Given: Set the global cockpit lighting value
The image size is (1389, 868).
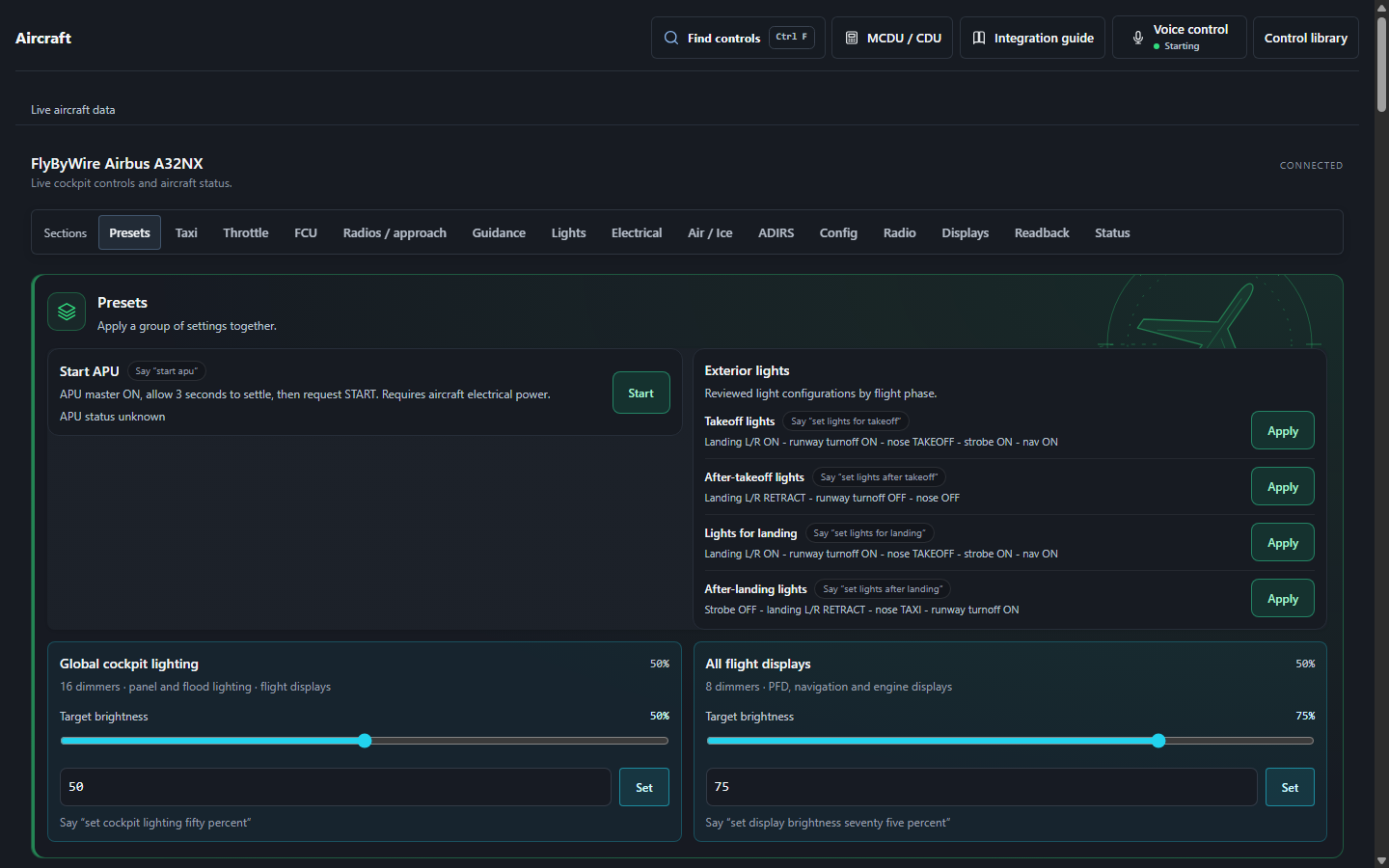Looking at the screenshot, I should pos(644,787).
